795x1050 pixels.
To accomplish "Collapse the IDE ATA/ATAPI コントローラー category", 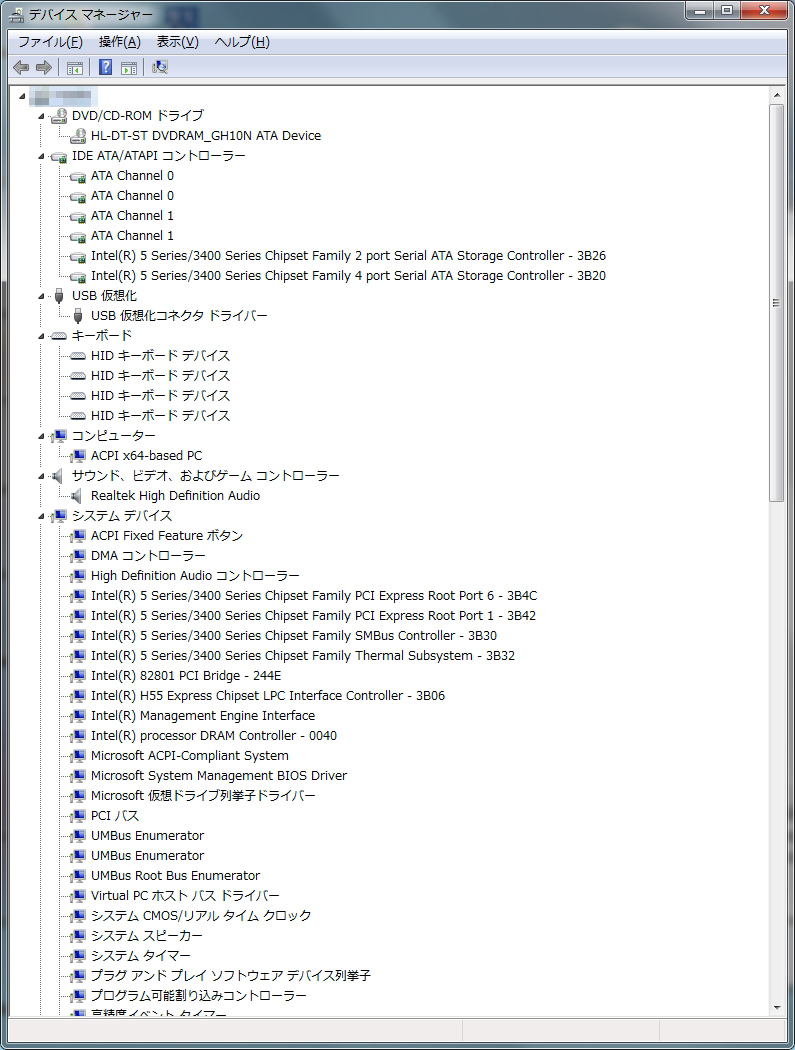I will click(42, 157).
